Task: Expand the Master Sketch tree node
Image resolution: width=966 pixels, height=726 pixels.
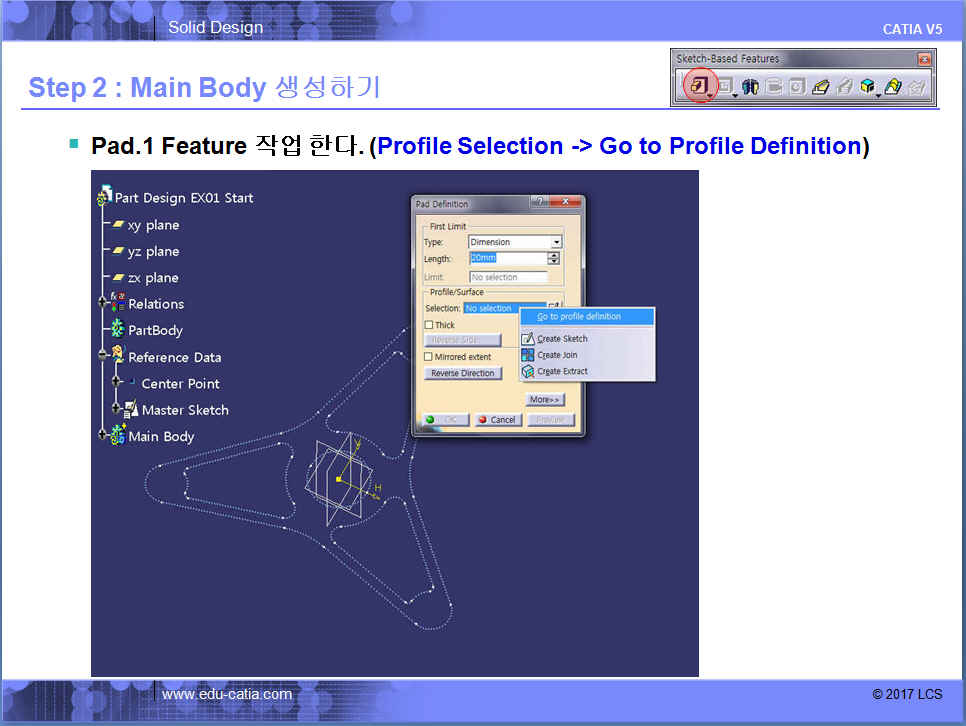Action: [116, 408]
